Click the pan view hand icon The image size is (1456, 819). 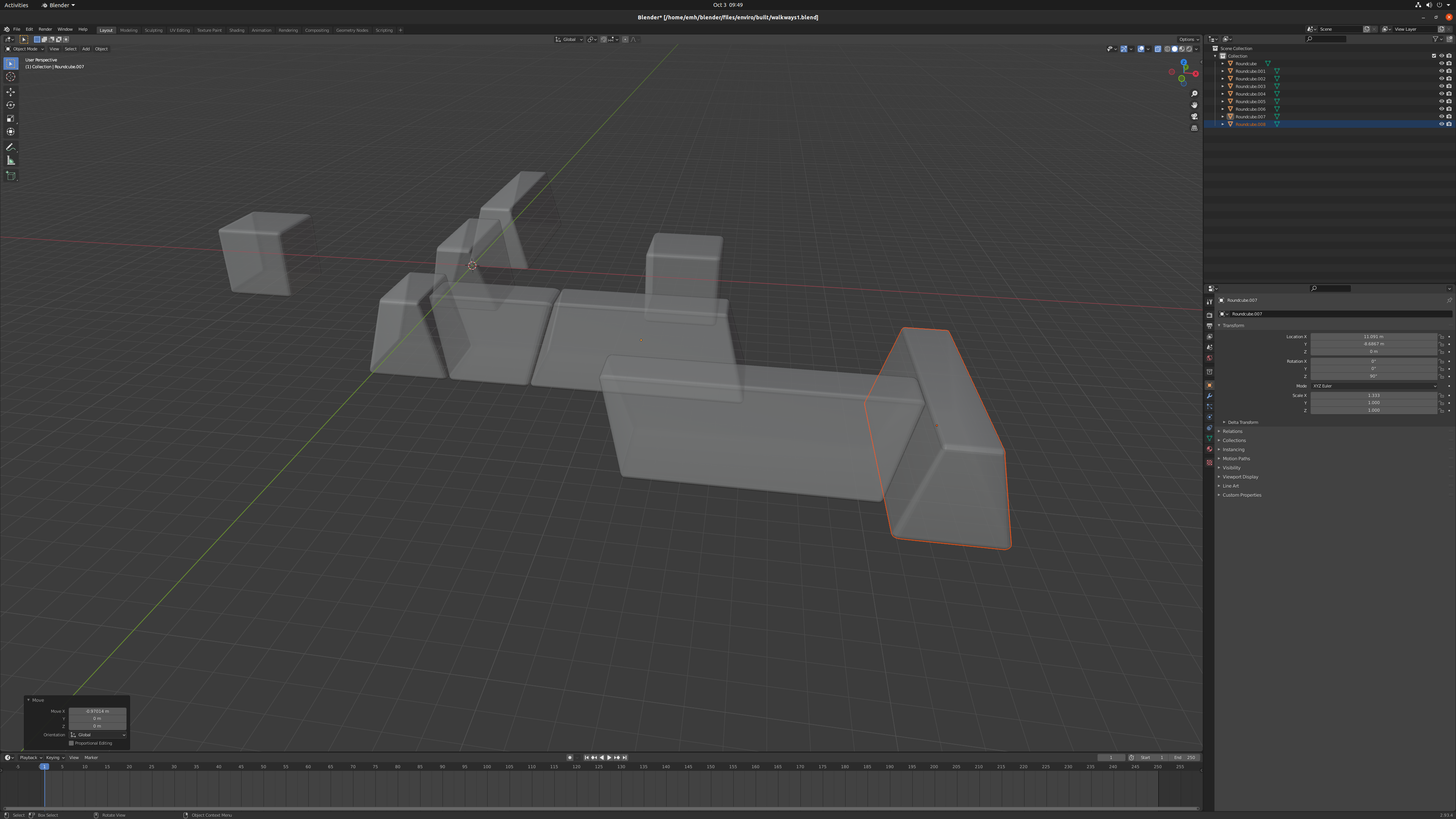pyautogui.click(x=1194, y=105)
